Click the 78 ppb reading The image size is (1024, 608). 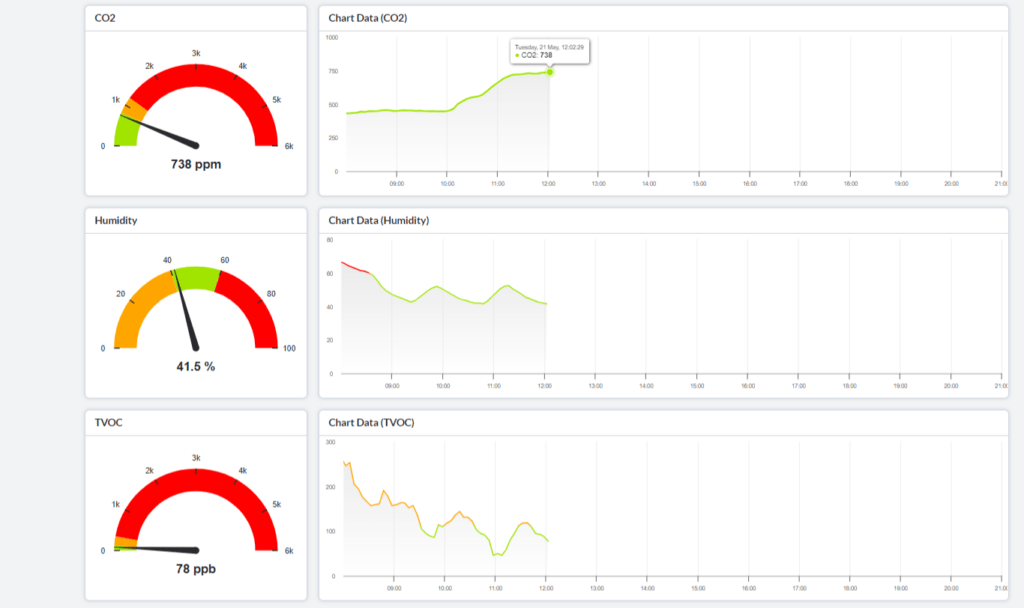pos(196,569)
